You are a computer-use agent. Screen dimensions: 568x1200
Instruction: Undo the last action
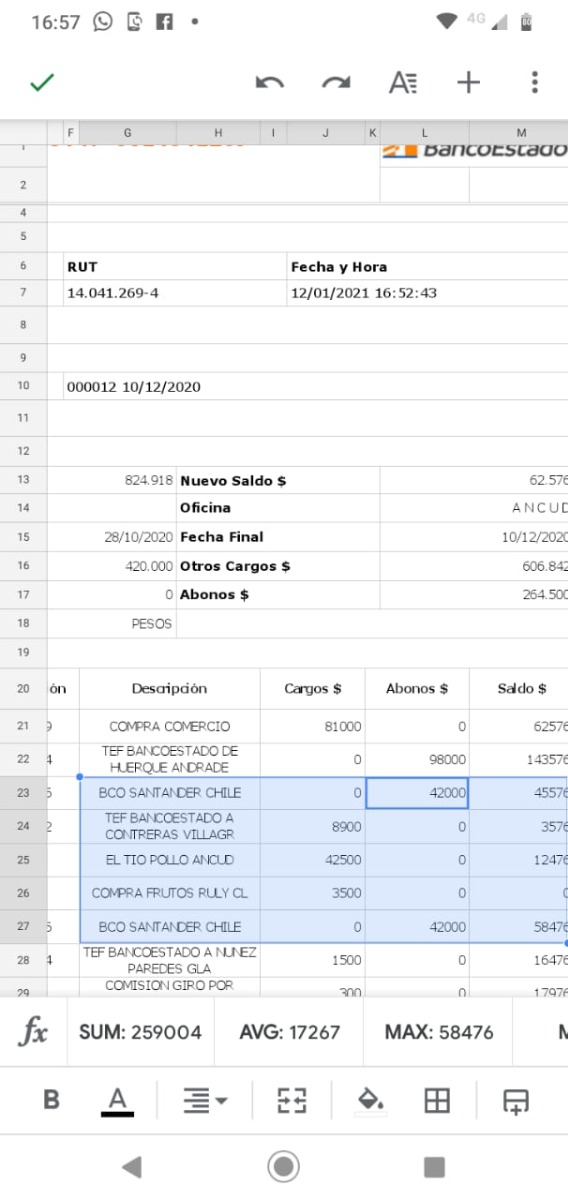point(270,83)
